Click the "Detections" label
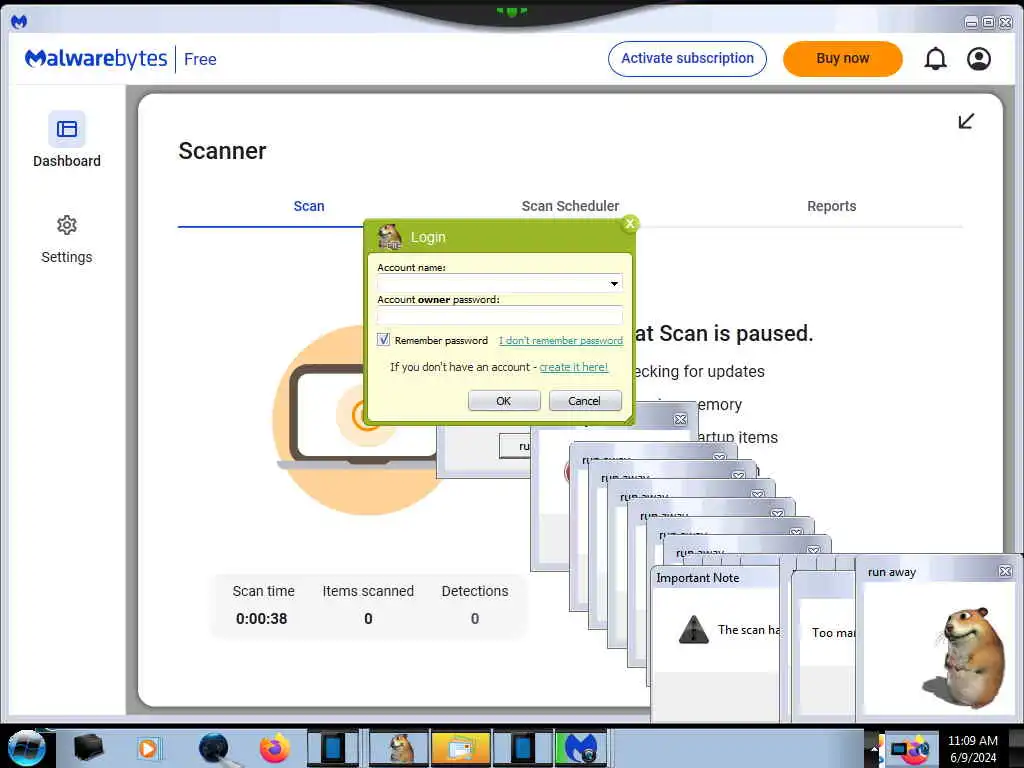The image size is (1024, 768). [x=475, y=591]
